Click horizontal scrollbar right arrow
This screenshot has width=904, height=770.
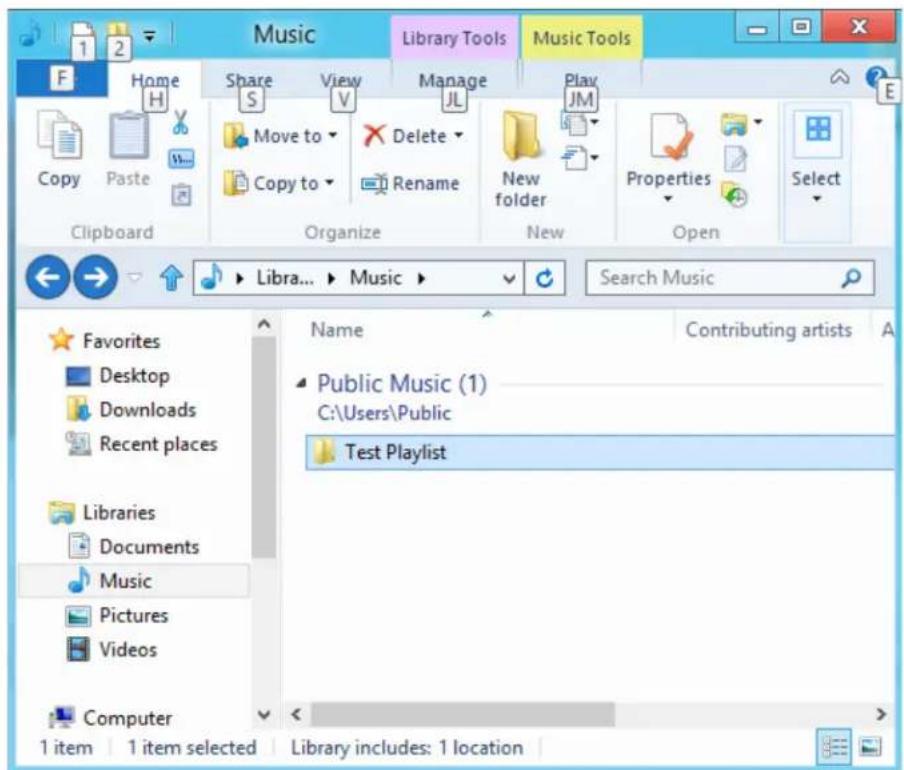pos(881,715)
